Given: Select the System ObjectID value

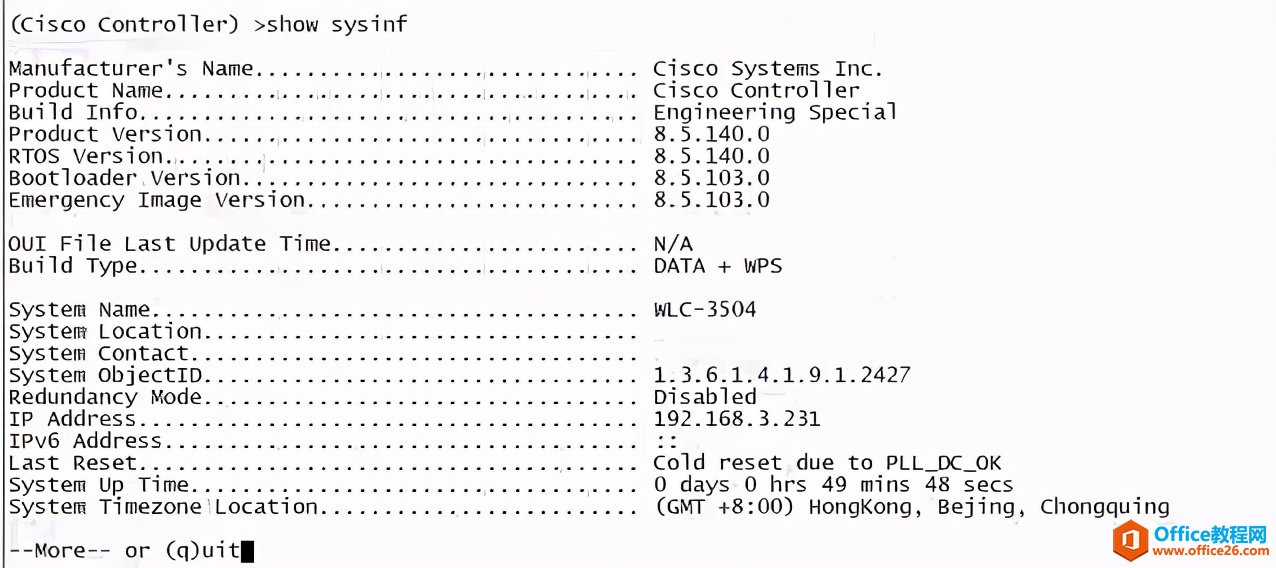Looking at the screenshot, I should (x=781, y=375).
